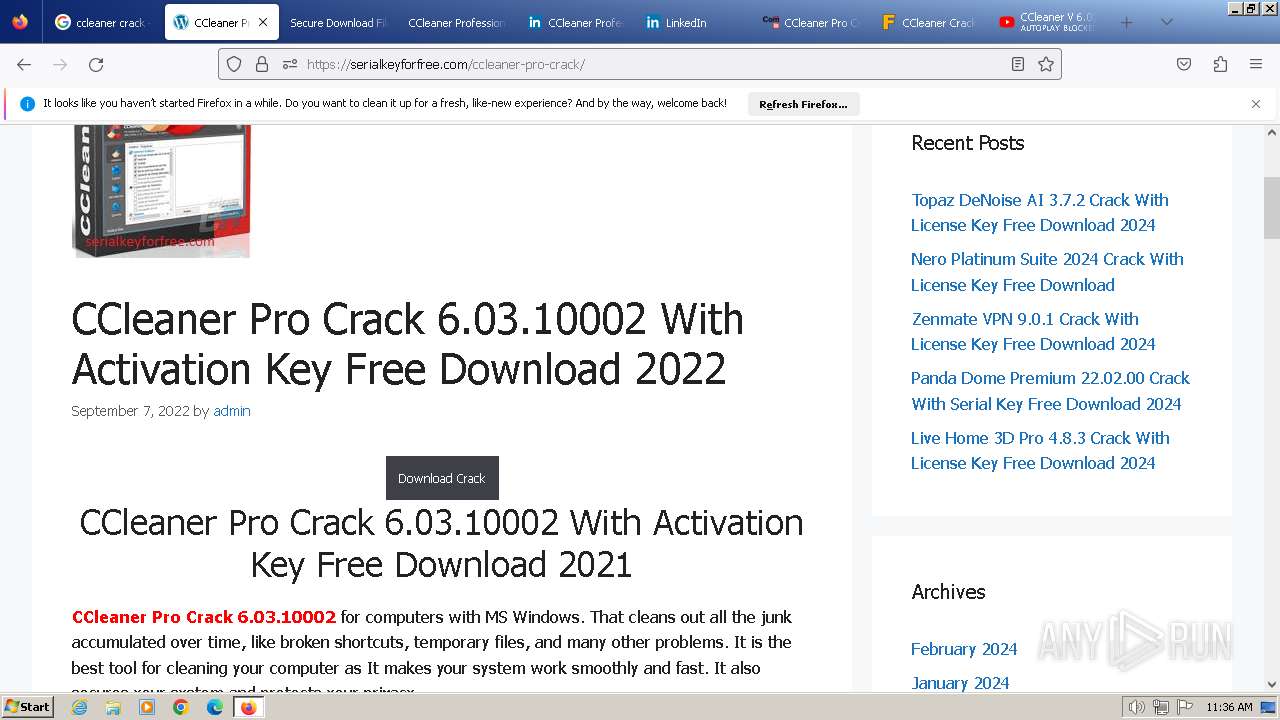
Task: Click the scrollbar down arrow
Action: 1272,684
